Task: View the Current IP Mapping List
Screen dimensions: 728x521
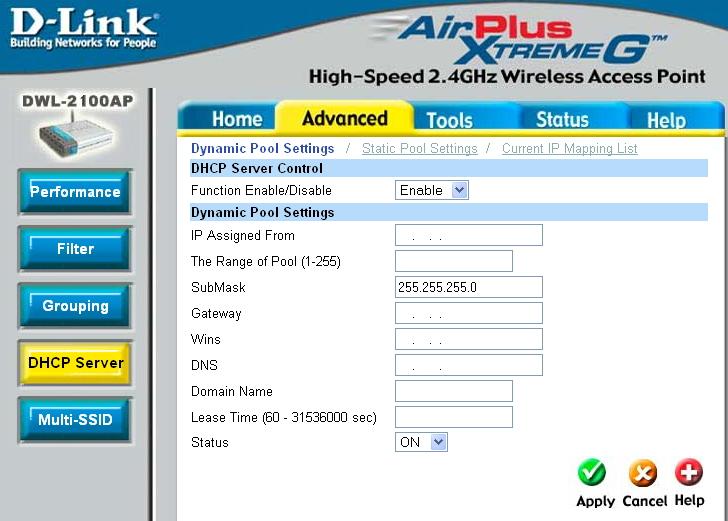Action: pyautogui.click(x=570, y=149)
